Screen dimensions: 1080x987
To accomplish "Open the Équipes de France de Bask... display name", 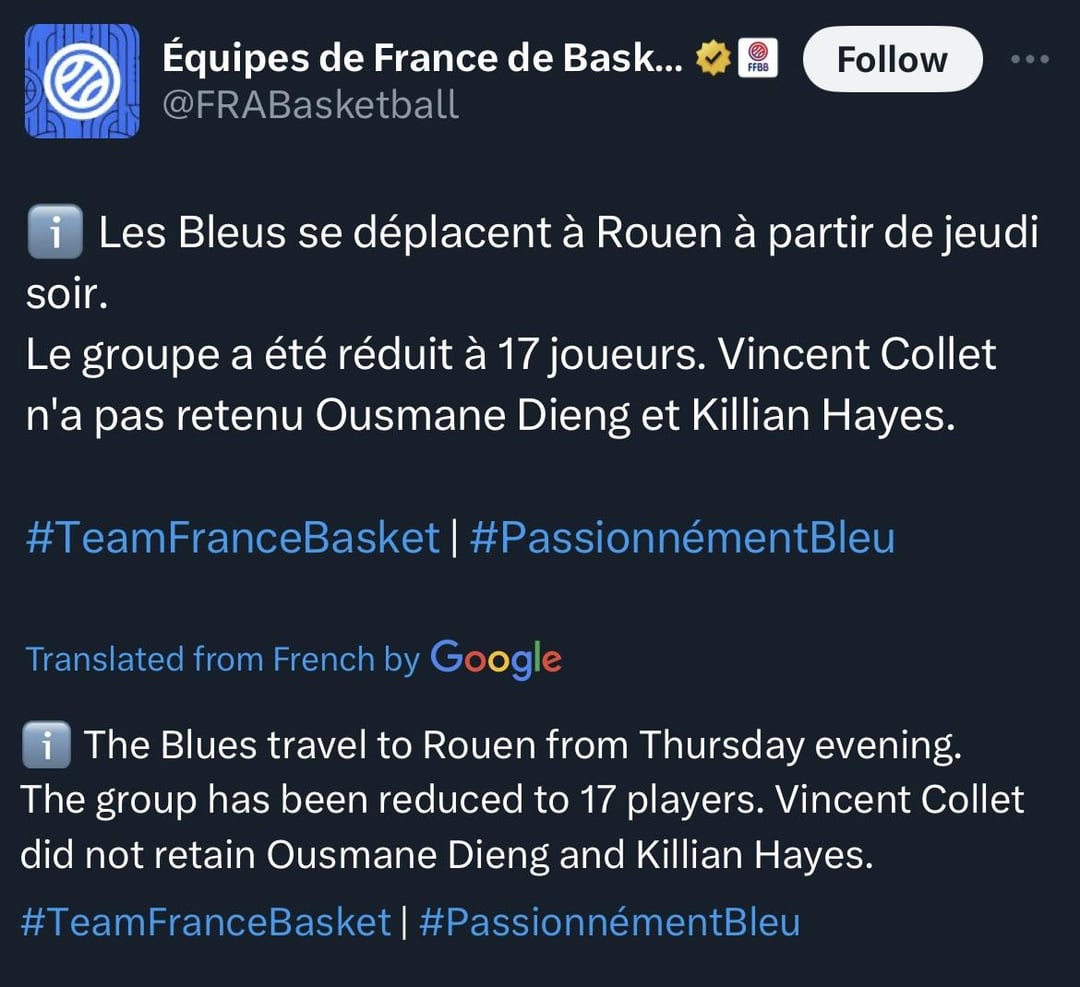I will pyautogui.click(x=423, y=60).
